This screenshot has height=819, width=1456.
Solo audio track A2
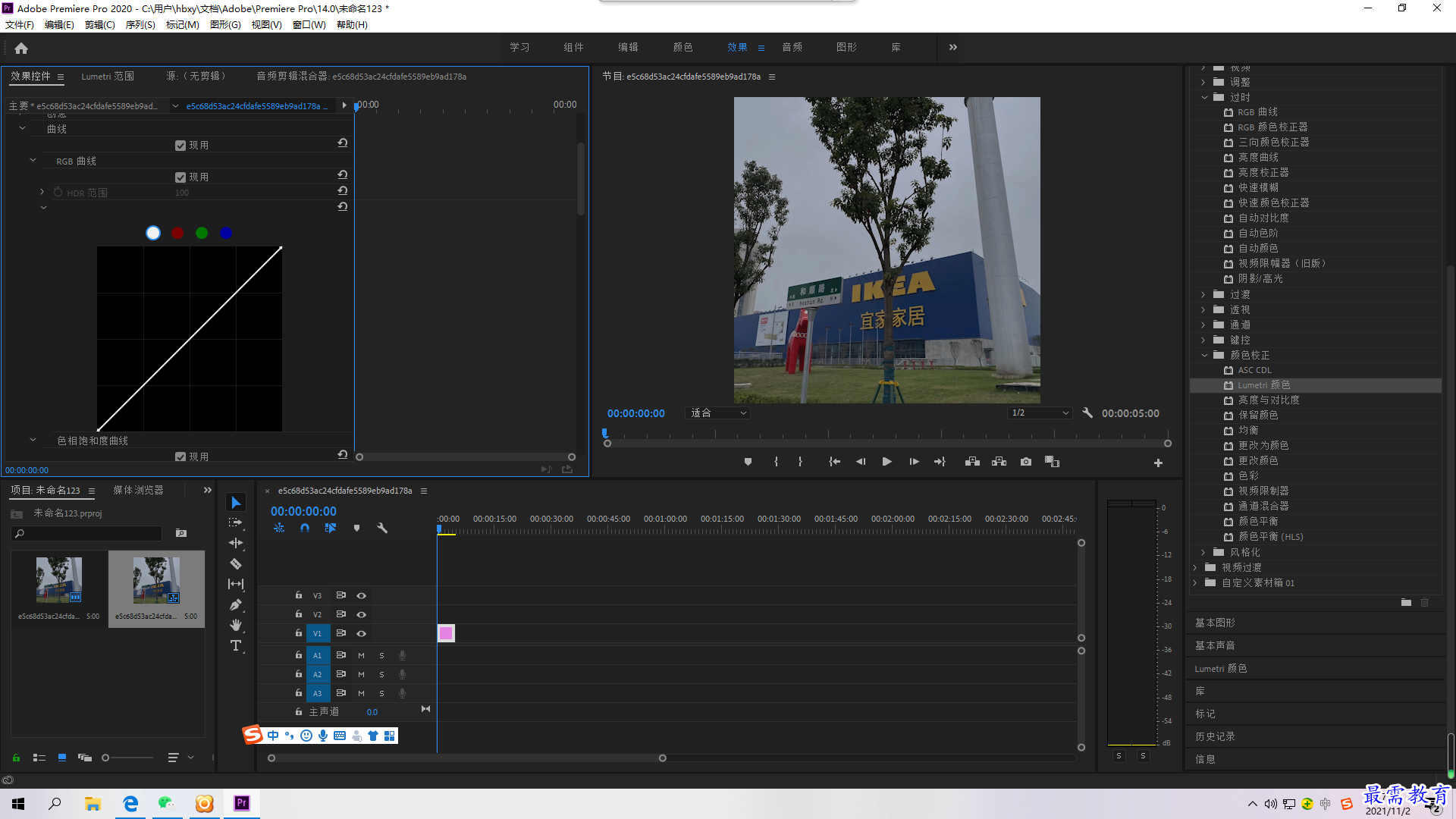coord(381,674)
